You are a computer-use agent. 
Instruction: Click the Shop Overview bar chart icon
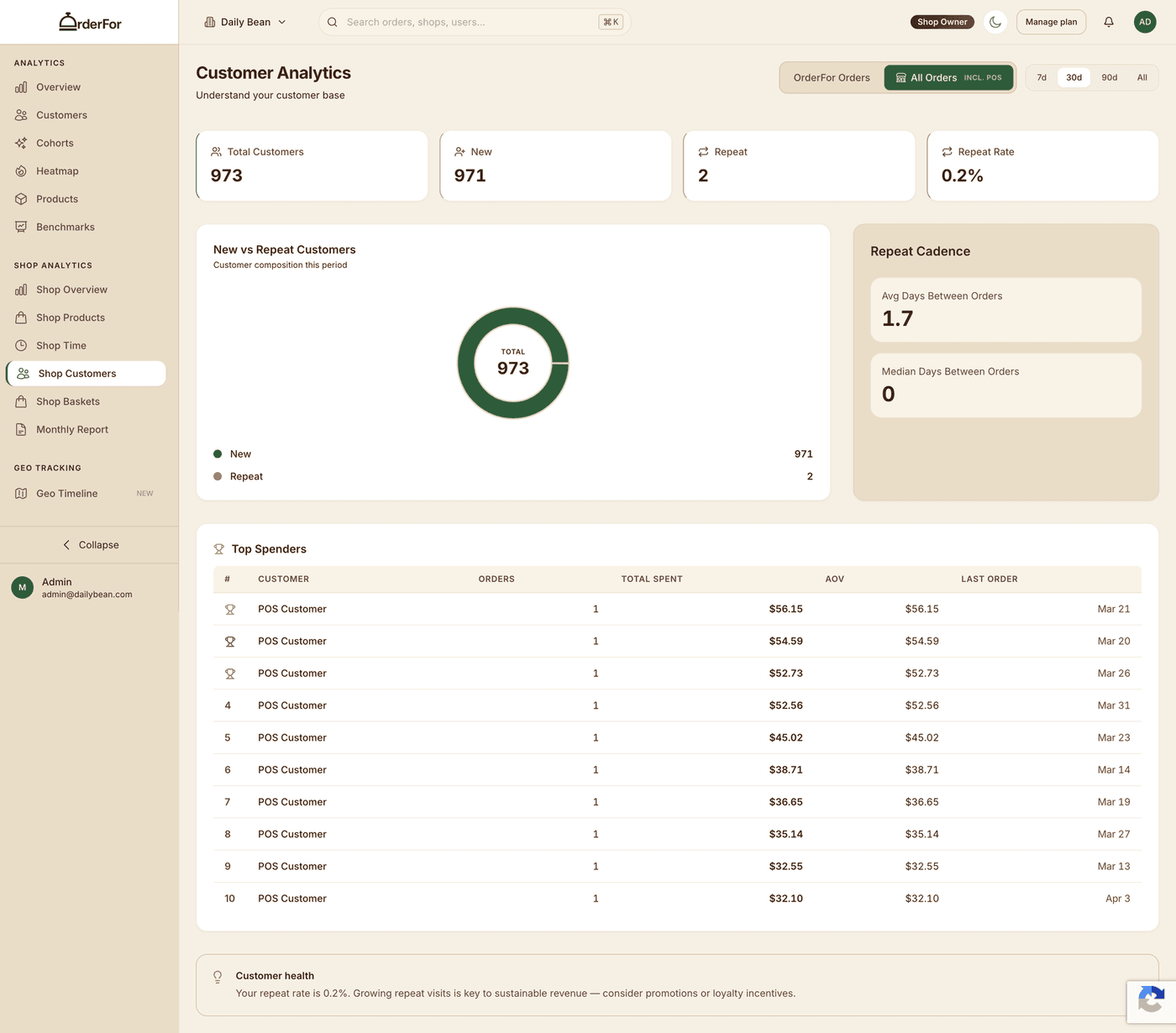tap(21, 290)
